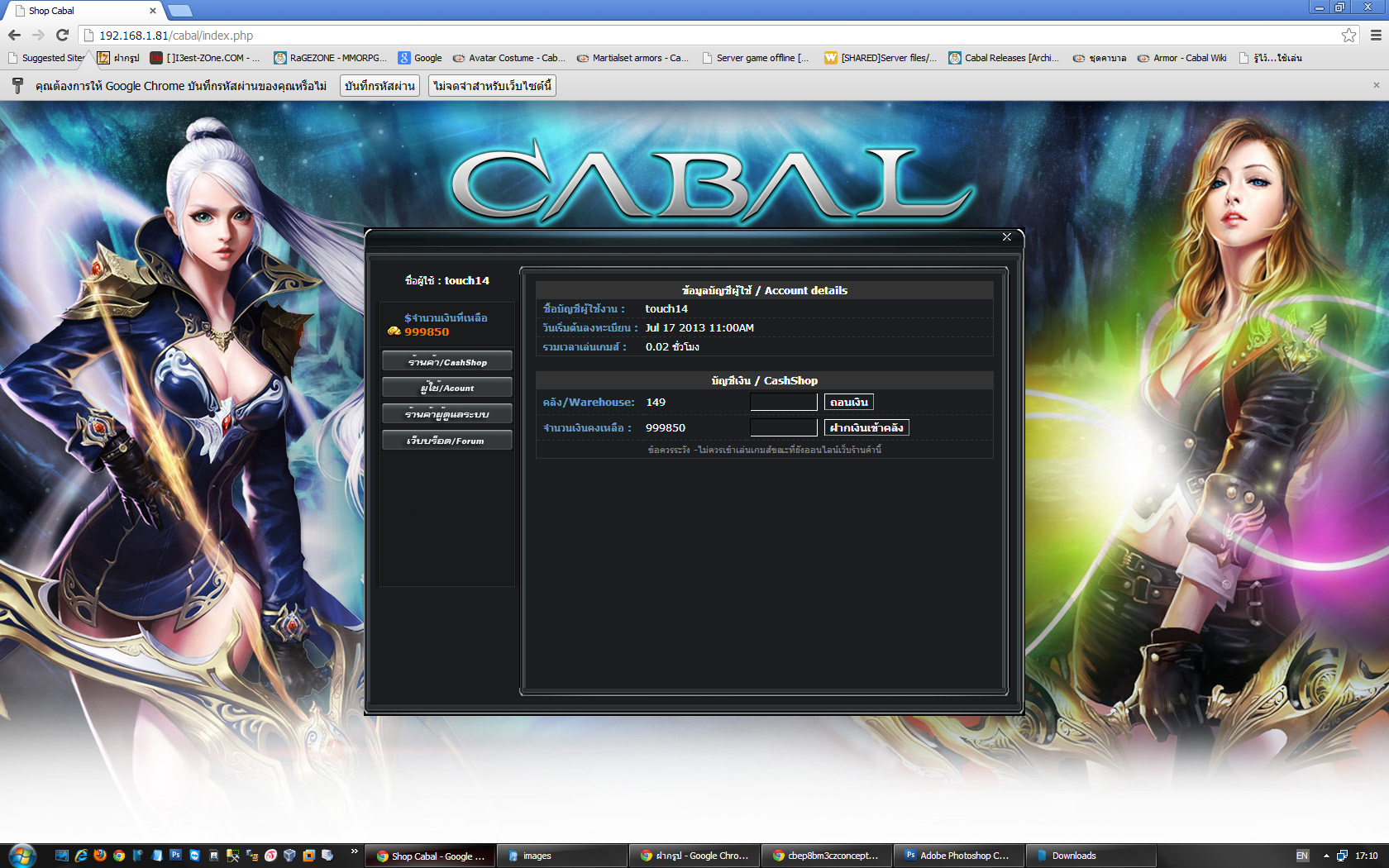Click บันทึกรหัสผ่าน save password button

pyautogui.click(x=379, y=86)
